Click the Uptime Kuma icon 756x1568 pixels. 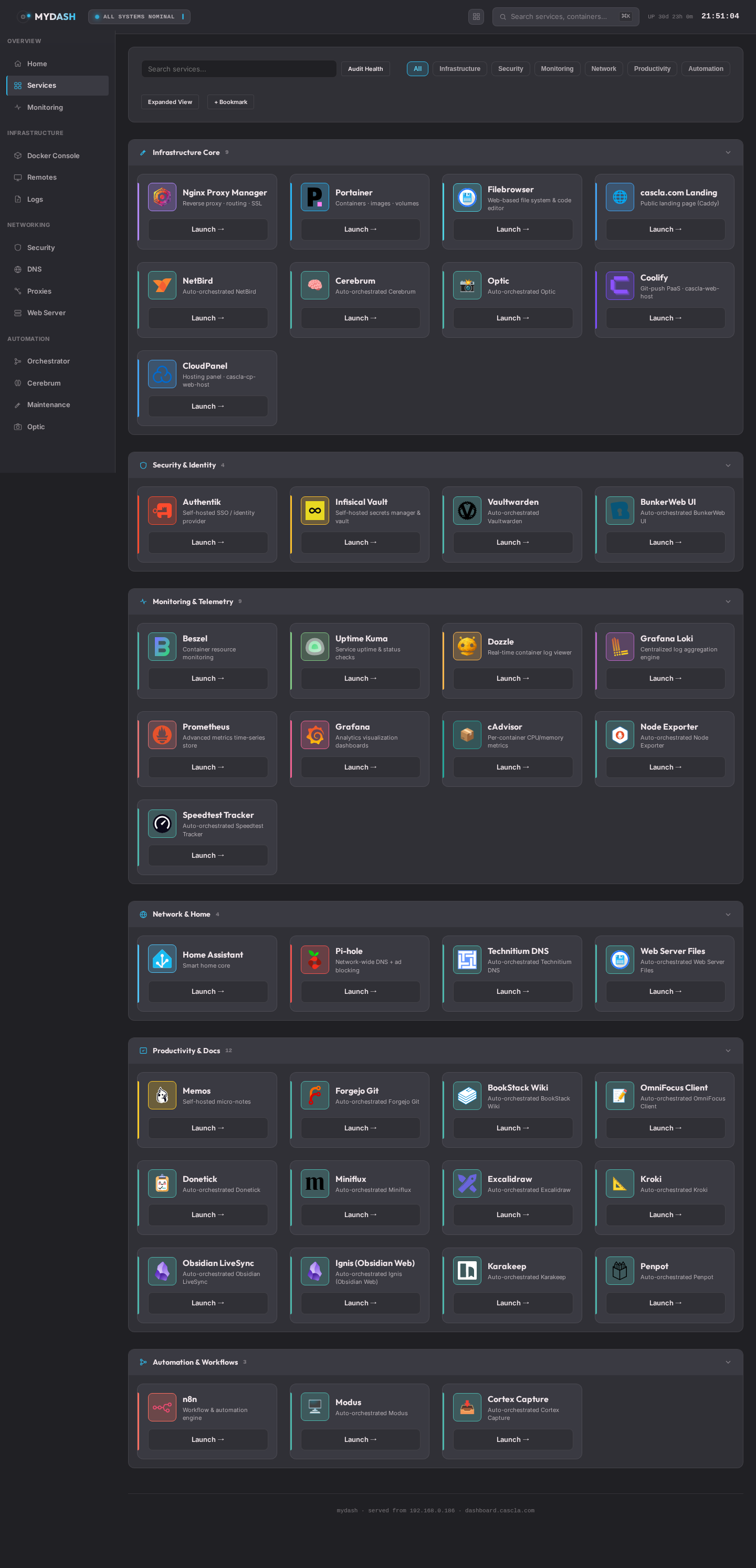(x=314, y=647)
